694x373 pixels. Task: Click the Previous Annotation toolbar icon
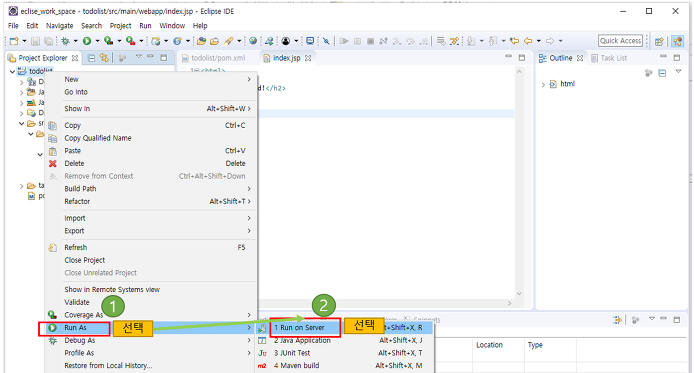tap(493, 41)
